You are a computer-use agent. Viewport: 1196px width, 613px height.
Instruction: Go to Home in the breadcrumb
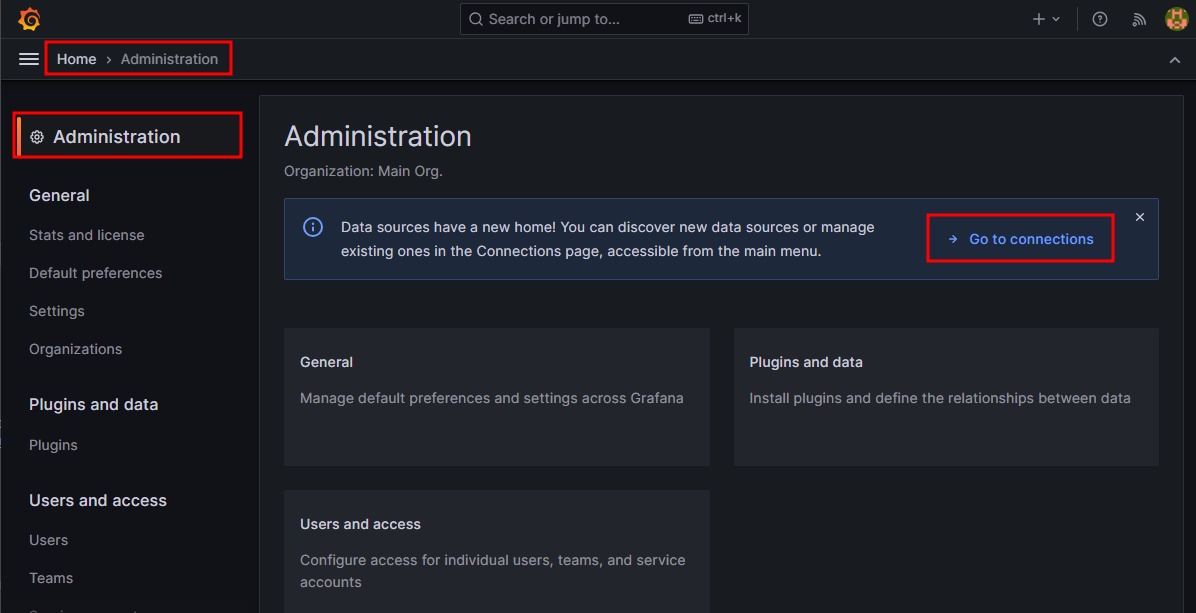[x=76, y=59]
